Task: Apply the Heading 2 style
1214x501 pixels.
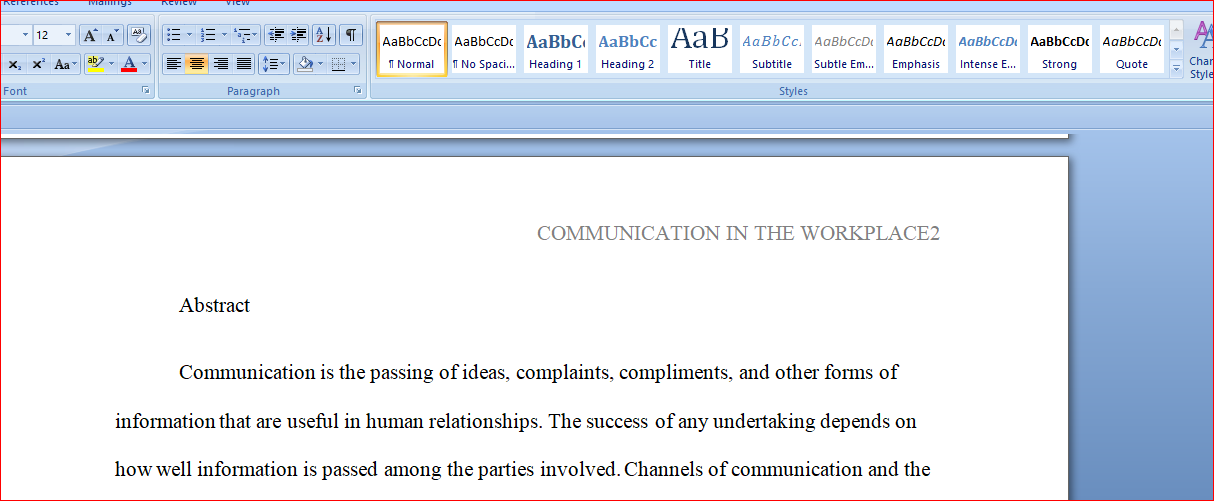Action: pyautogui.click(x=628, y=49)
